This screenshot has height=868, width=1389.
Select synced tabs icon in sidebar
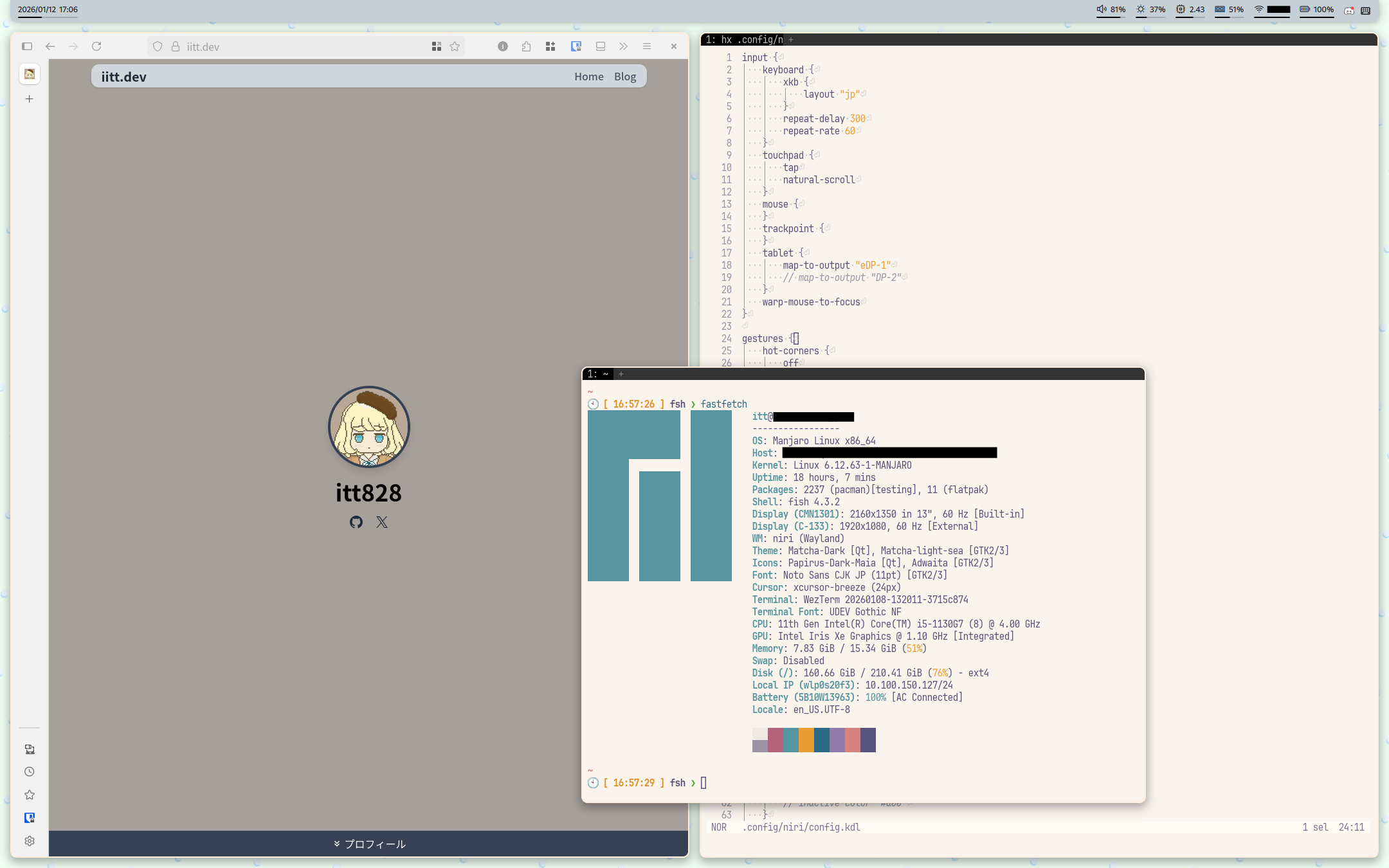[x=29, y=749]
